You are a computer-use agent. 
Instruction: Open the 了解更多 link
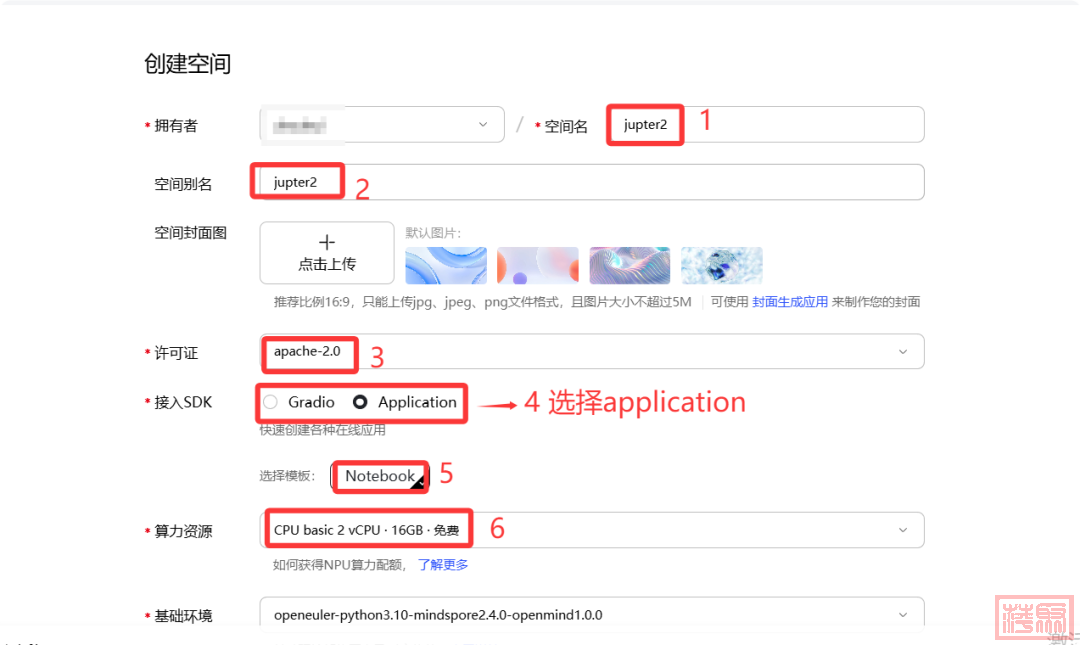tap(443, 565)
